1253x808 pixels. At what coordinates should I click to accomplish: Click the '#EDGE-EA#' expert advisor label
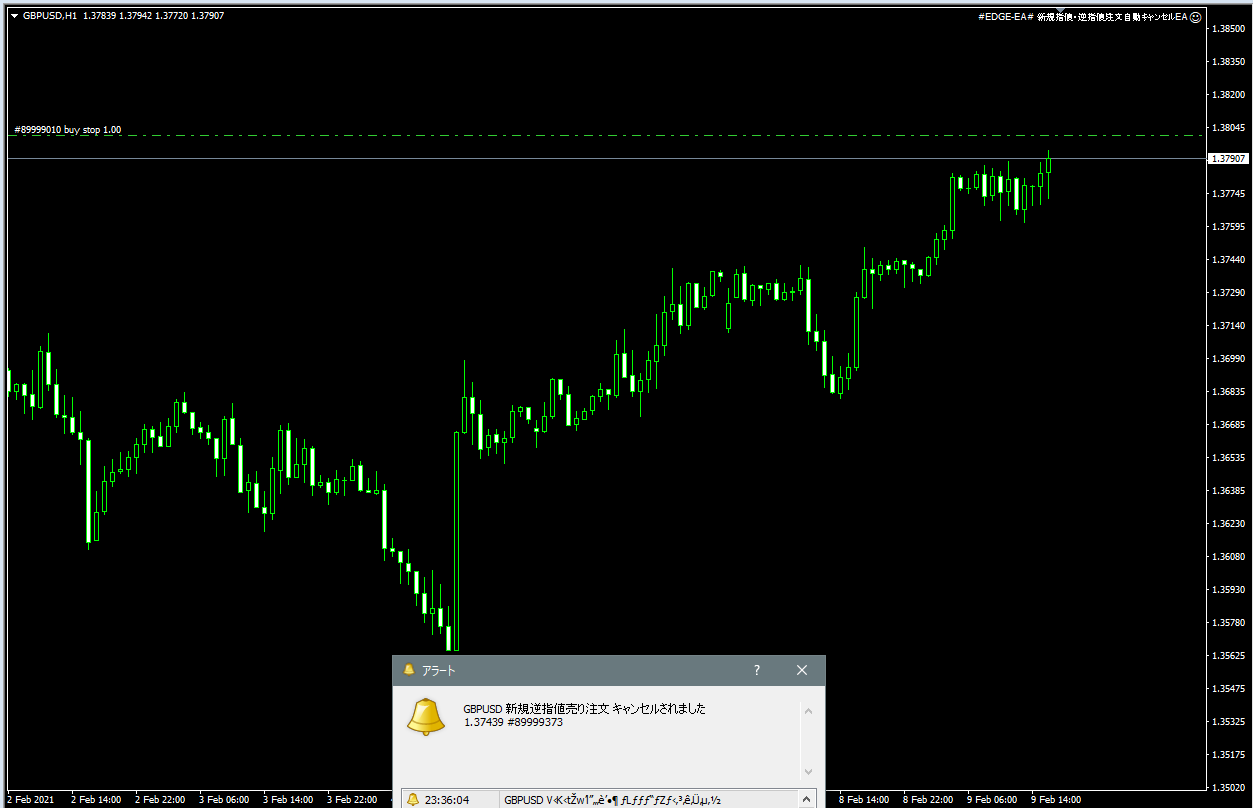point(1006,16)
